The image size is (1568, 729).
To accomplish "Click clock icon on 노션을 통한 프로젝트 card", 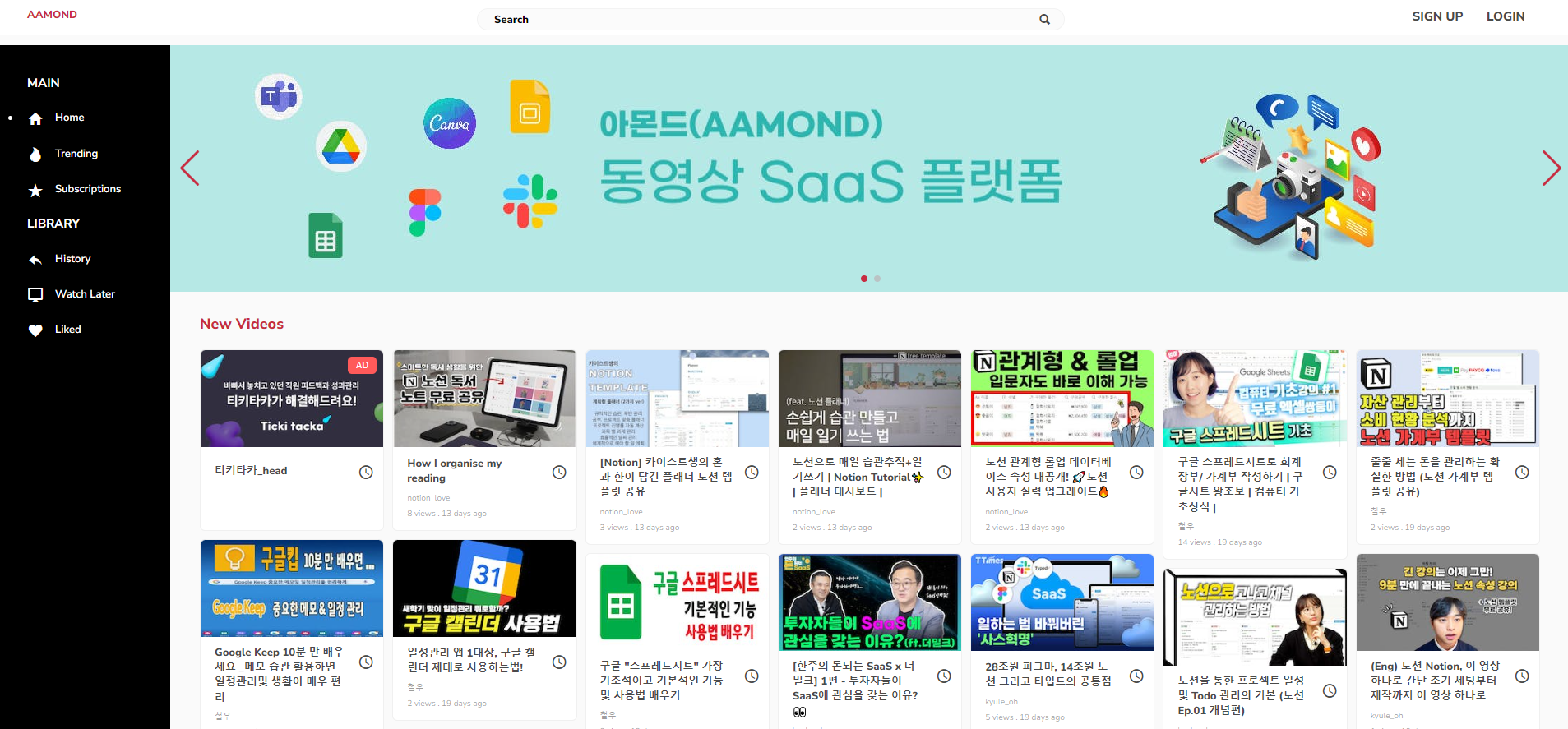I will [x=1330, y=690].
